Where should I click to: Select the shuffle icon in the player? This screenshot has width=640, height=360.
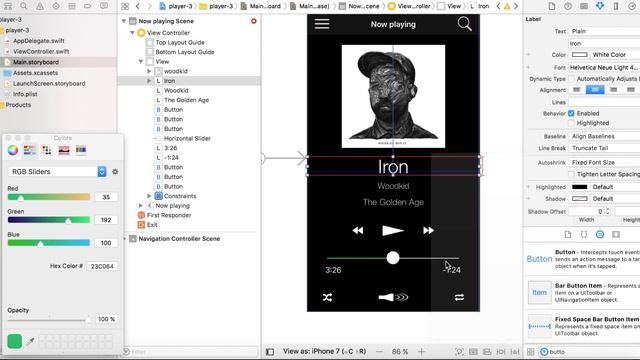click(x=327, y=297)
